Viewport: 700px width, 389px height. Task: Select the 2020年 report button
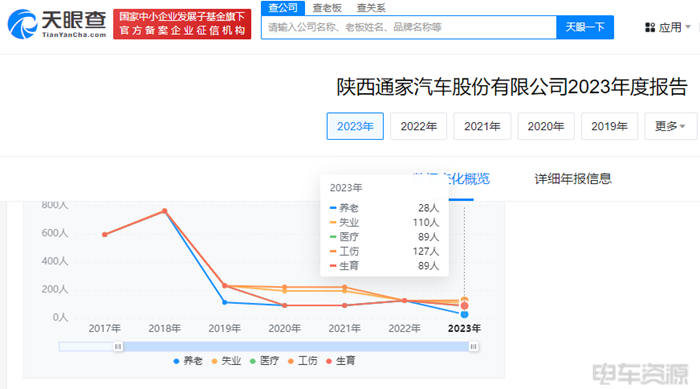click(546, 126)
